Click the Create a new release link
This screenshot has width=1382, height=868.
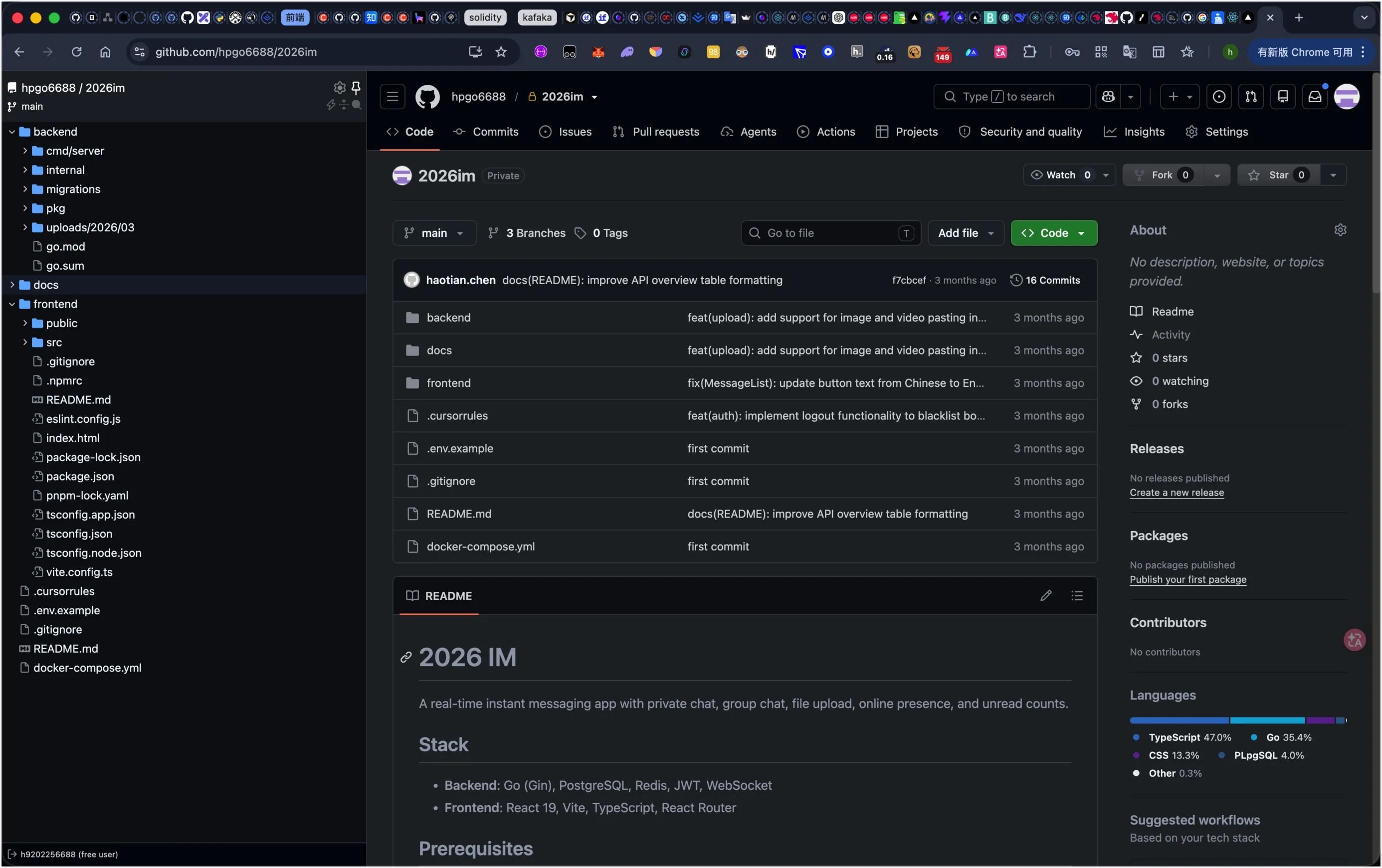1177,492
